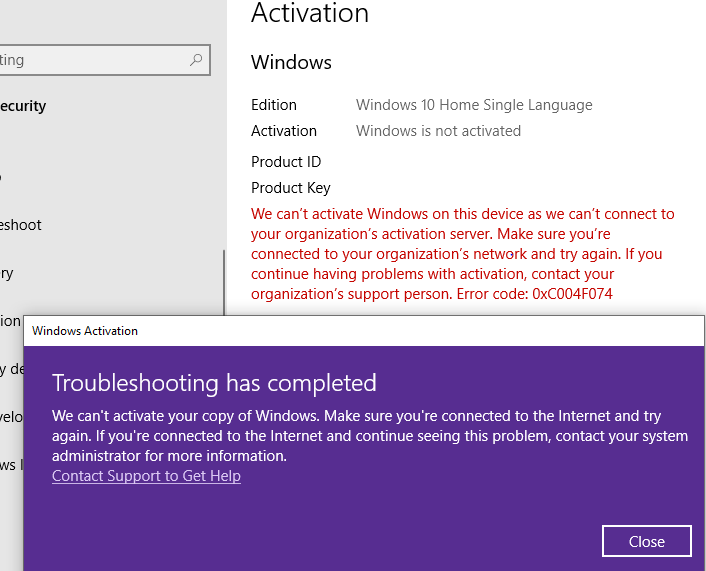Image resolution: width=706 pixels, height=571 pixels.
Task: Select the Update & Security sidebar heading
Action: coord(23,106)
